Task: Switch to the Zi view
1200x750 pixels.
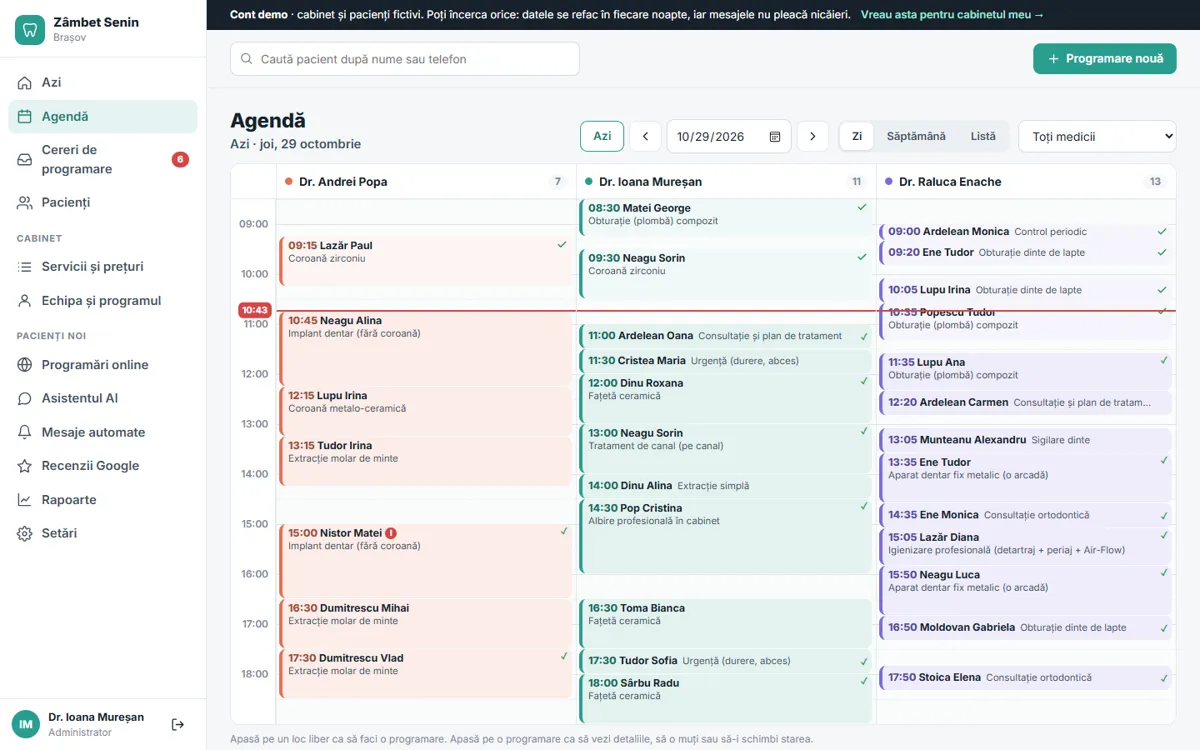Action: pos(857,136)
